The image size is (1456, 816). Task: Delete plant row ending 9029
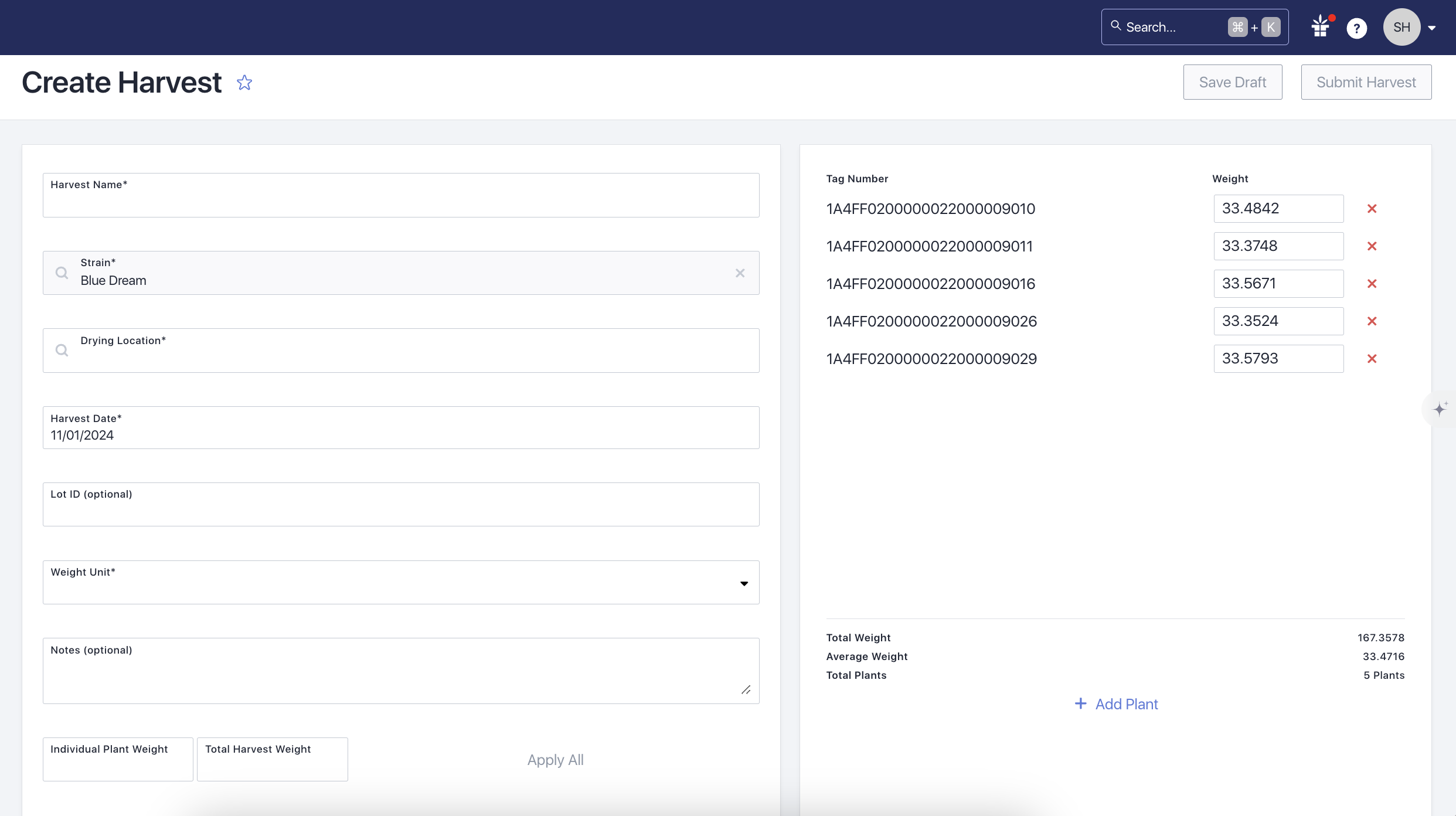tap(1372, 359)
